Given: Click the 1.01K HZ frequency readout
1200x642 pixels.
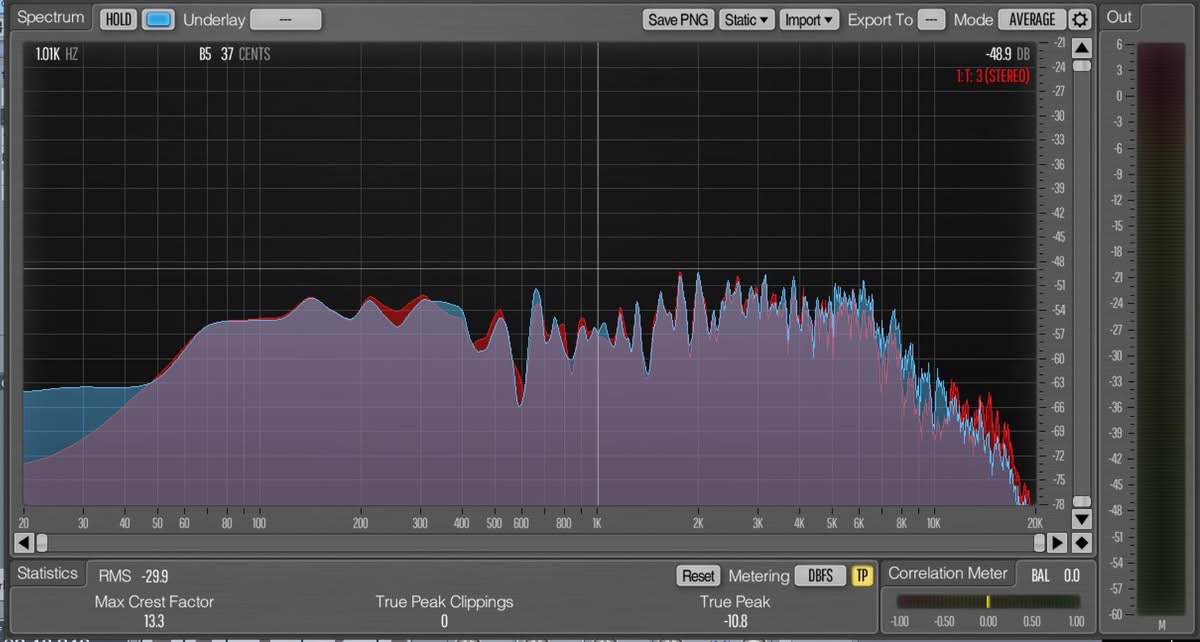Looking at the screenshot, I should pyautogui.click(x=56, y=54).
